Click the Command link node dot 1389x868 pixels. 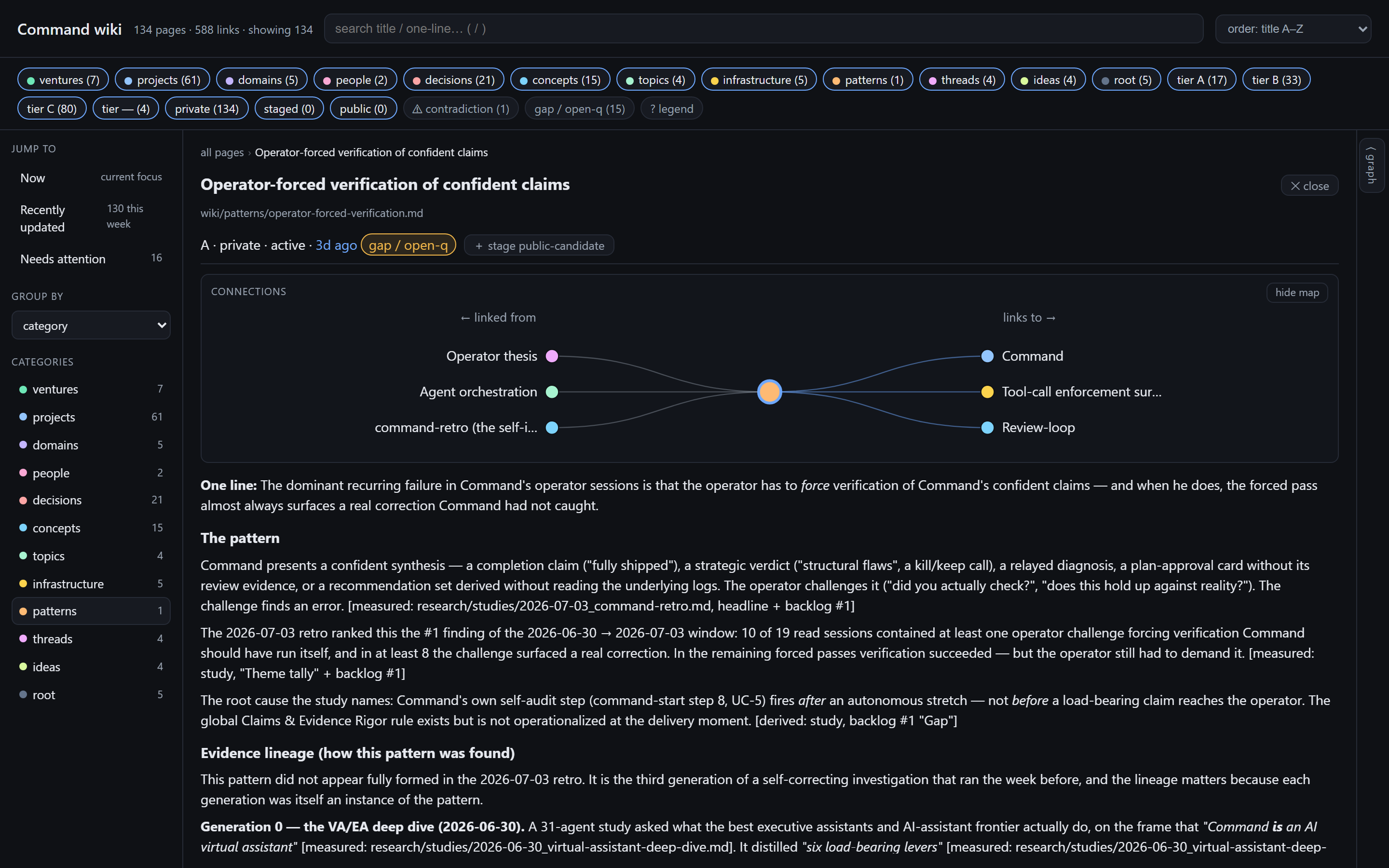987,356
